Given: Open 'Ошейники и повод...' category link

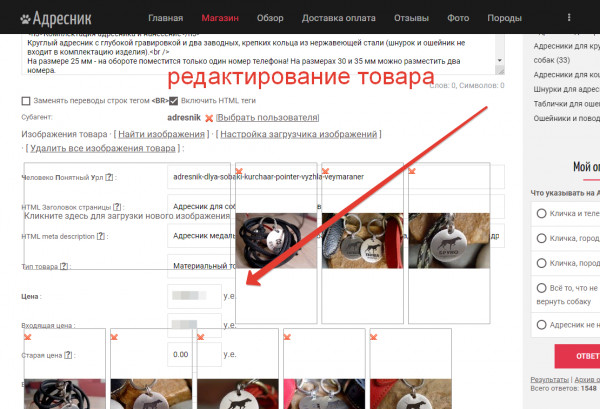Looking at the screenshot, I should click(566, 118).
